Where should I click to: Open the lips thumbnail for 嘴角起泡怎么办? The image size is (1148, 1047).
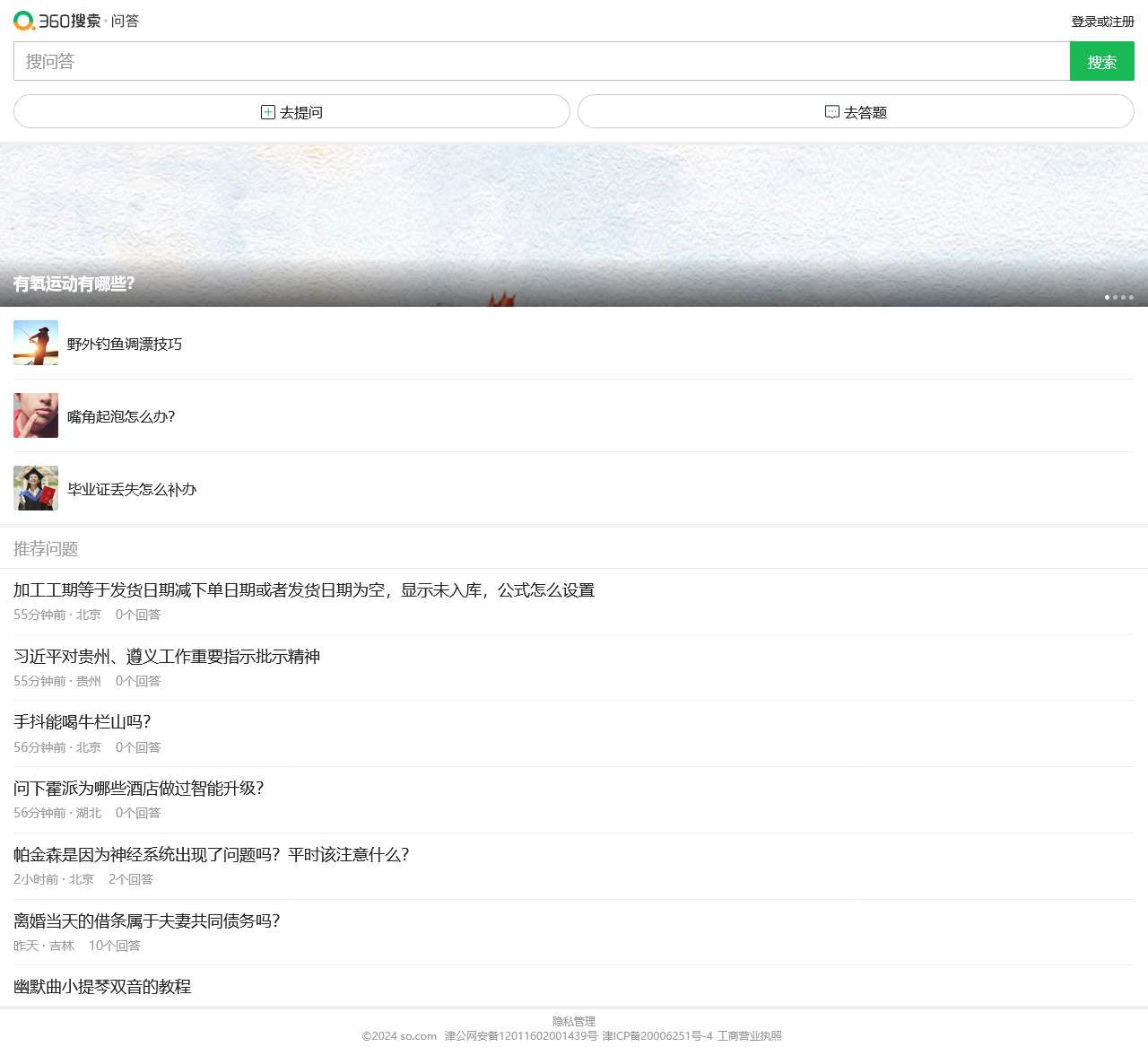(x=36, y=415)
